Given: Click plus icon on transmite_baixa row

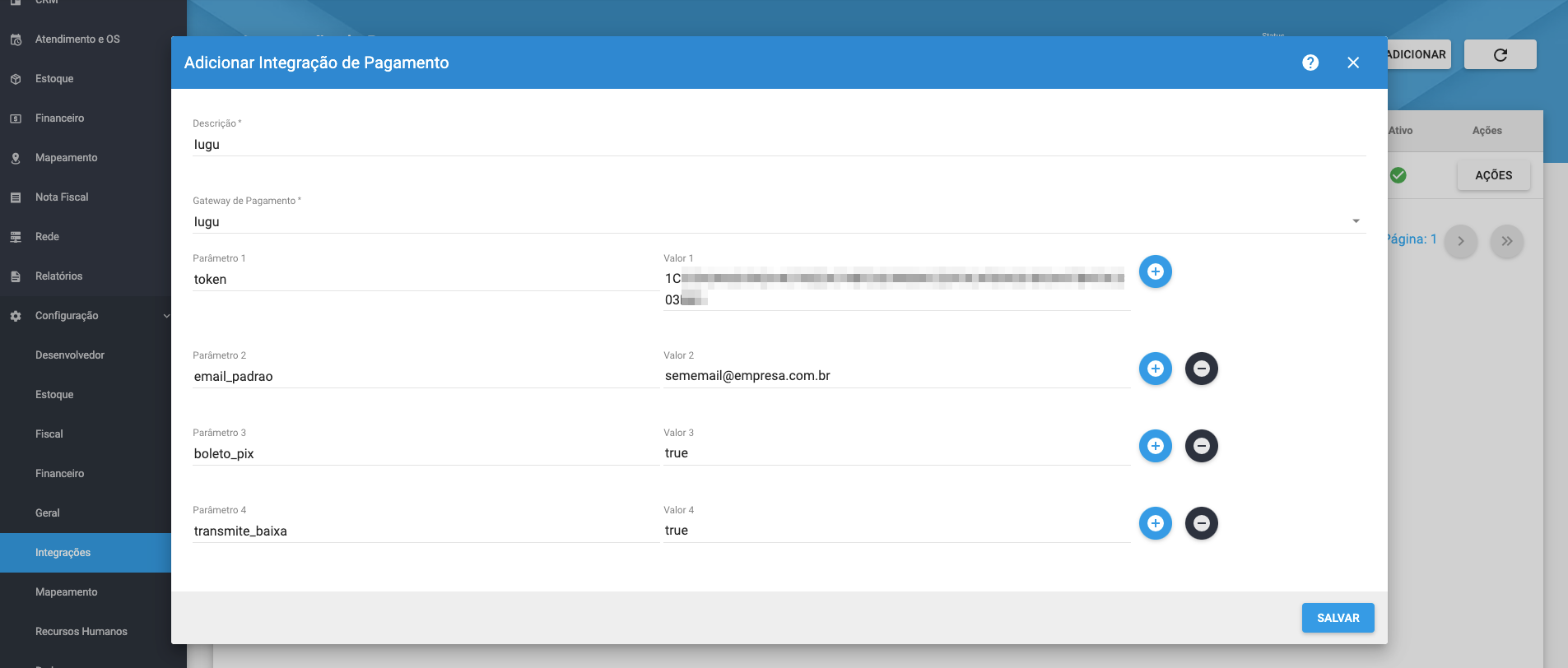Looking at the screenshot, I should tap(1156, 523).
